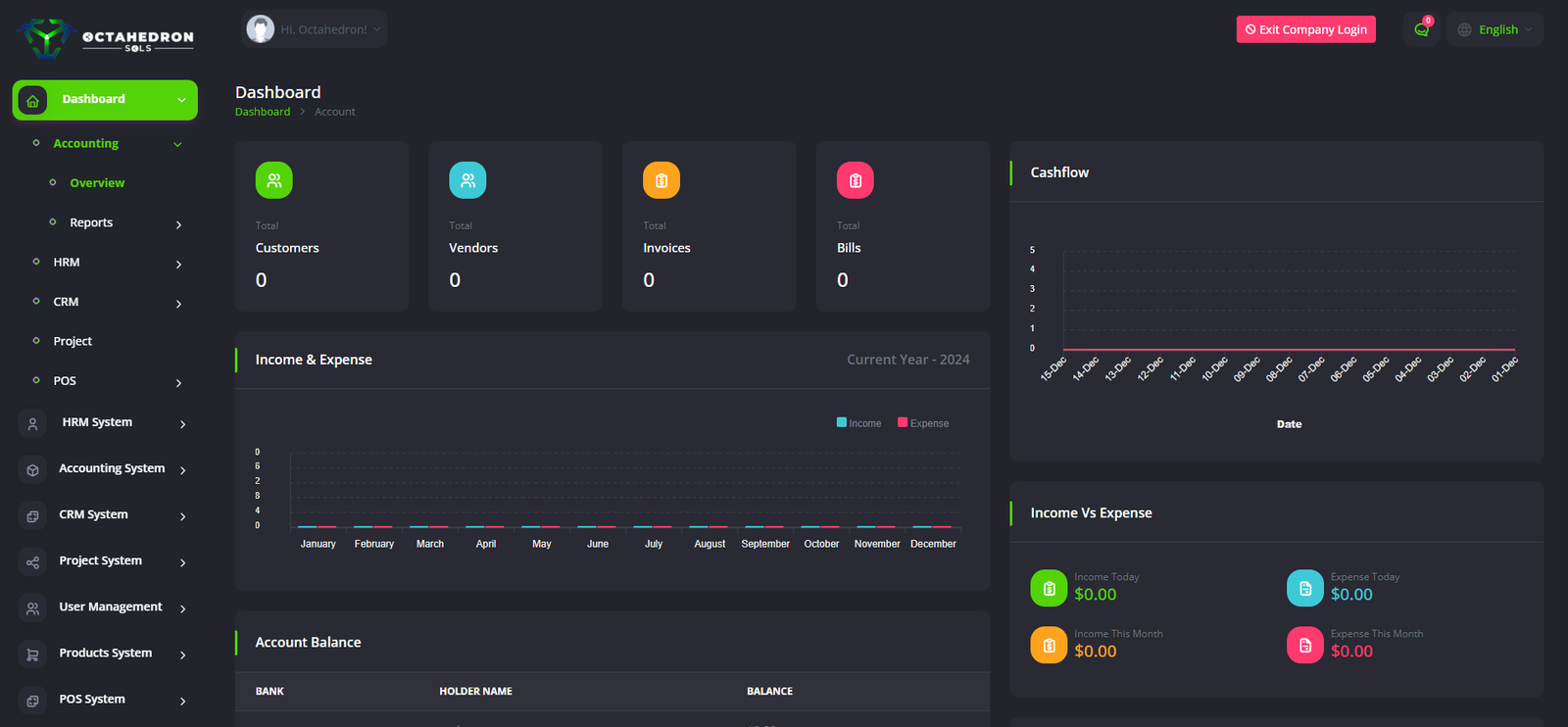Toggle the Income series in chart legend
The image size is (1568, 727).
[859, 423]
